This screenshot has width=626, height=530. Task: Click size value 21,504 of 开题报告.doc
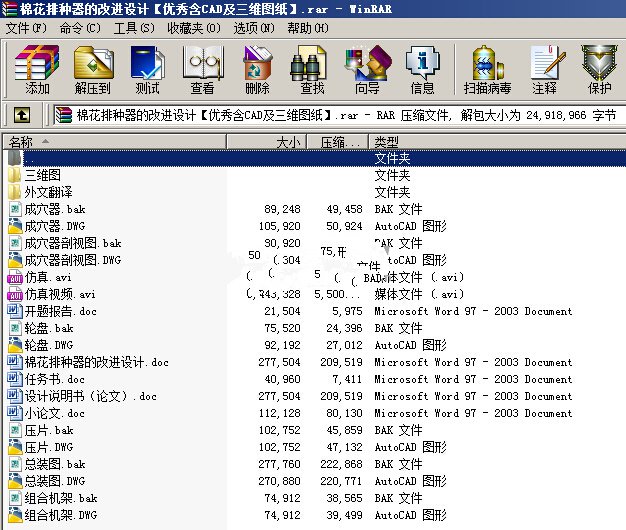coord(282,311)
